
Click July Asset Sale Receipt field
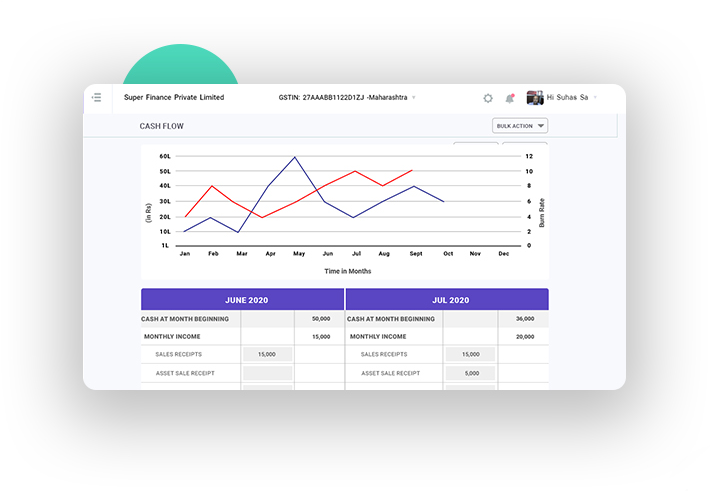(x=470, y=373)
